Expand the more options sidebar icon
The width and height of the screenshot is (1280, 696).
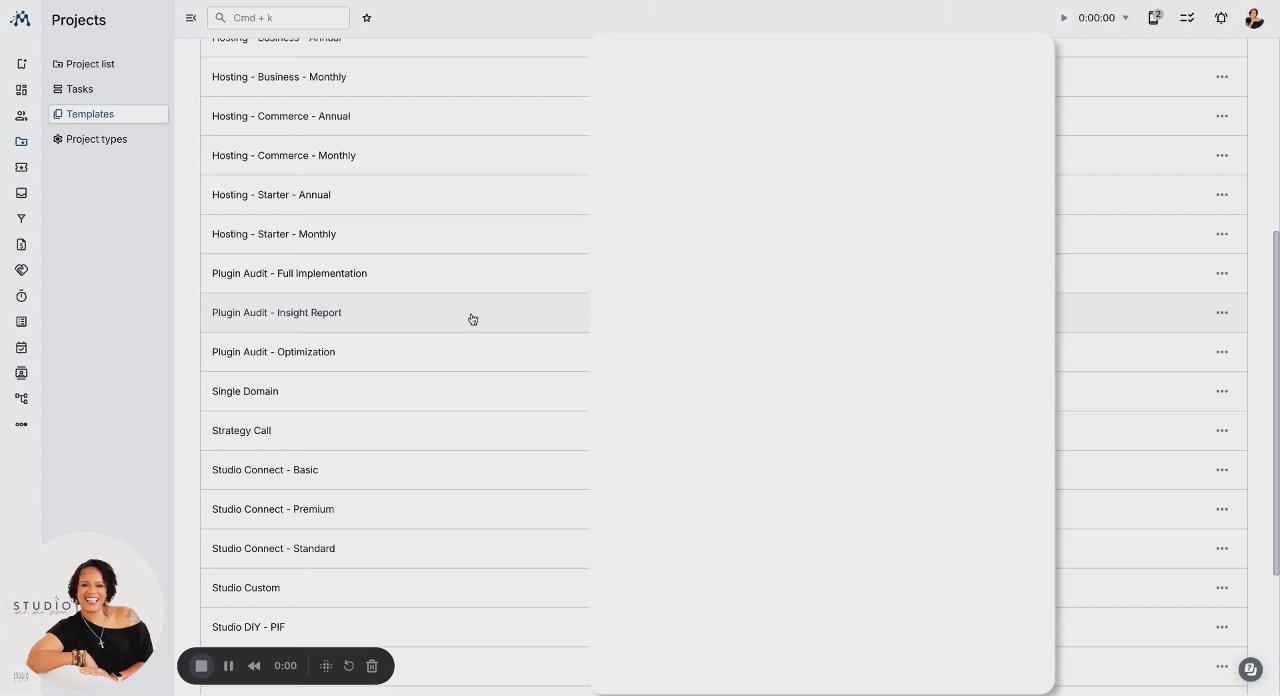21,424
